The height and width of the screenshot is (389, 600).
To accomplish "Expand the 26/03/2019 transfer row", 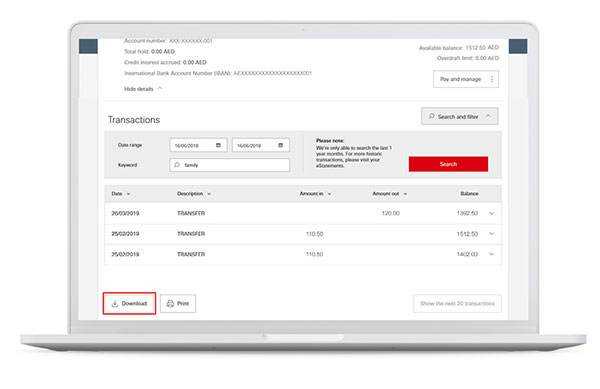I will point(492,213).
